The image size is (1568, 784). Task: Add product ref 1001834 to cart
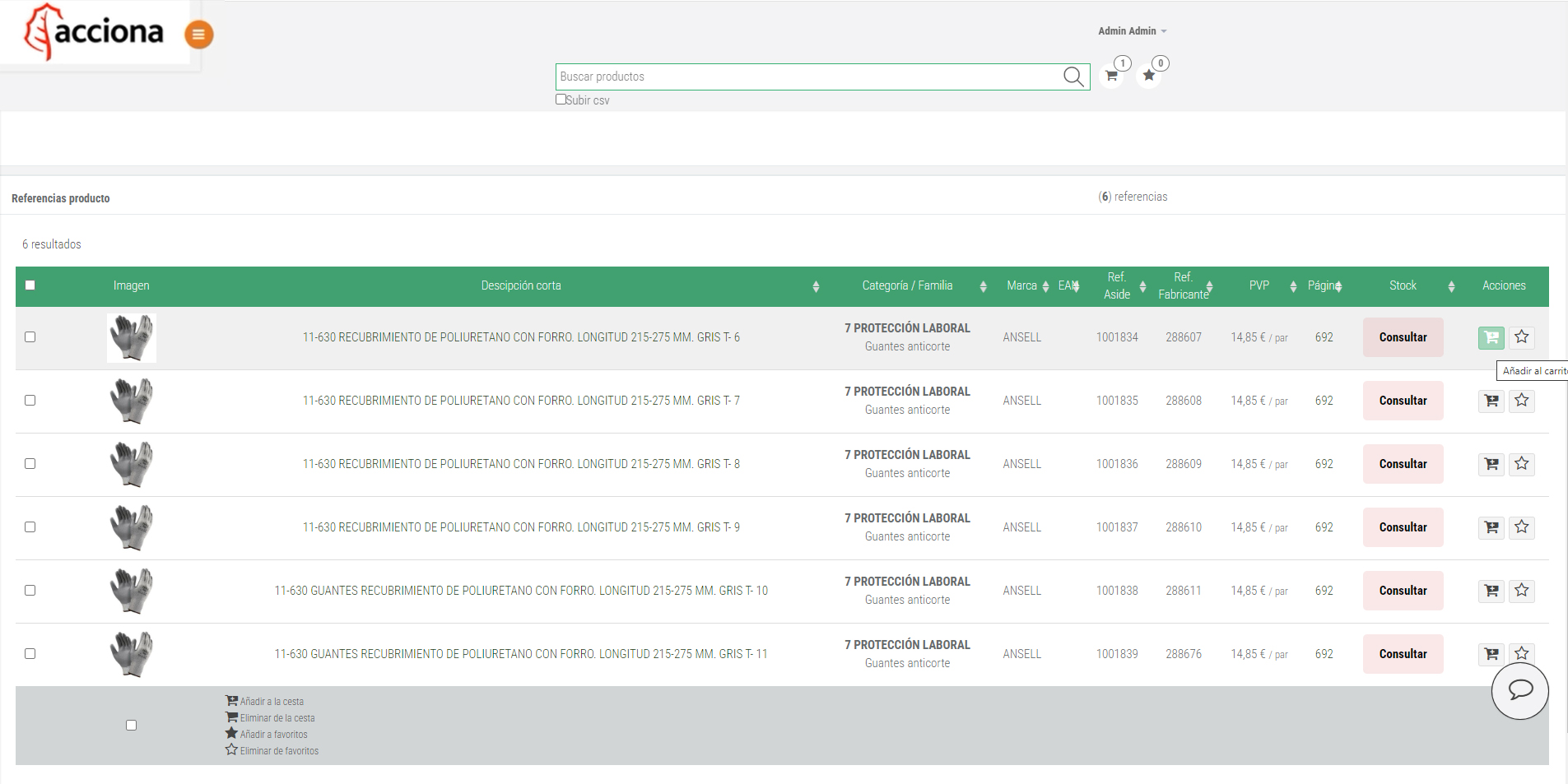pos(1491,337)
